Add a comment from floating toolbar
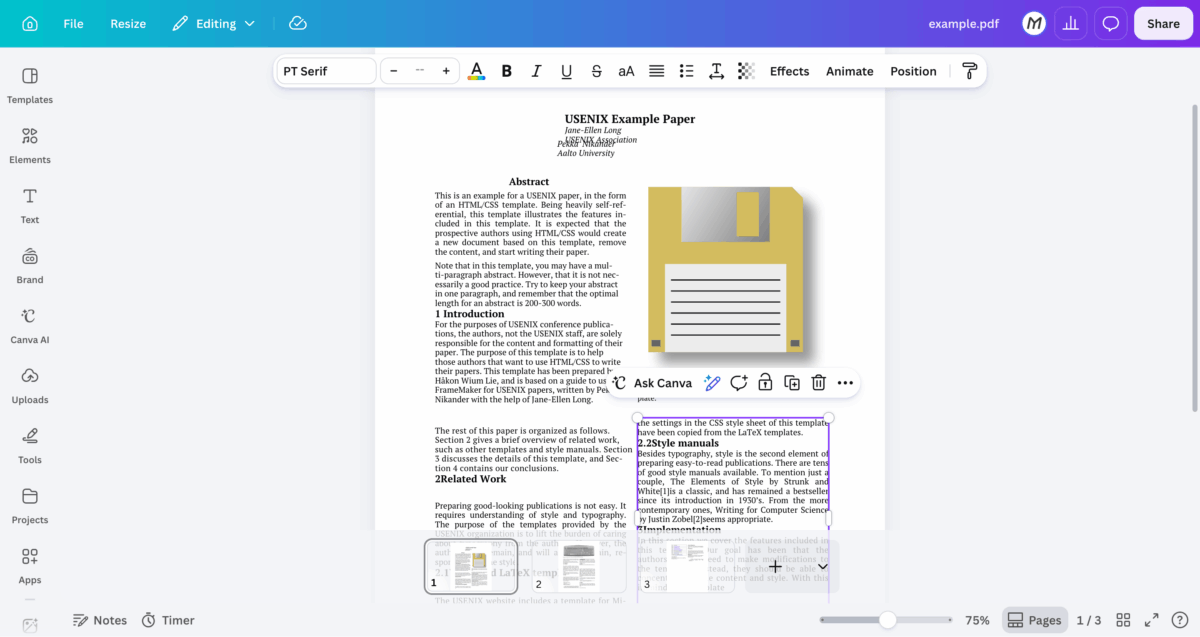This screenshot has height=637, width=1200. 739,383
